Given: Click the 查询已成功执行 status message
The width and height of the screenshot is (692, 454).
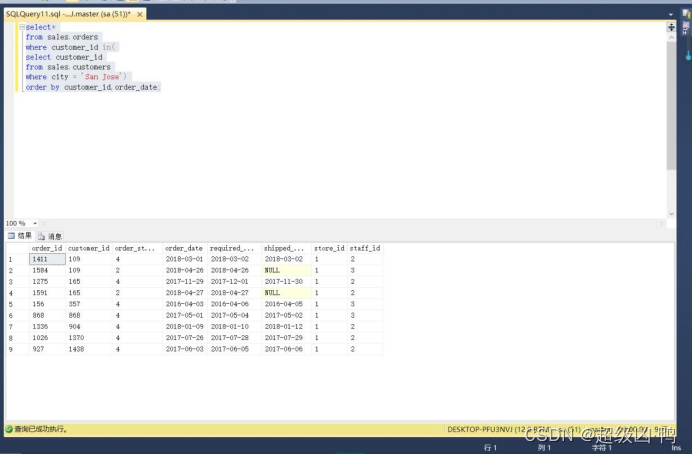Looking at the screenshot, I should (41, 429).
